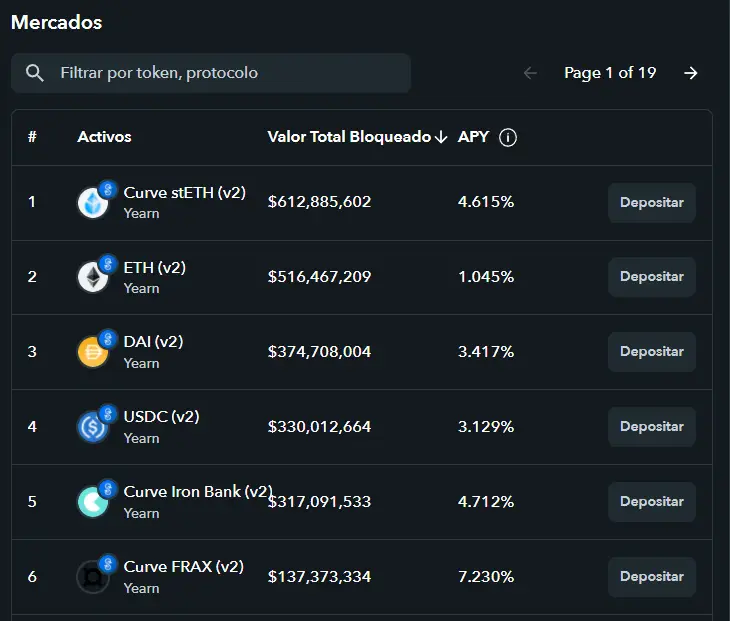
Task: Click the APY info icon
Action: [x=508, y=137]
